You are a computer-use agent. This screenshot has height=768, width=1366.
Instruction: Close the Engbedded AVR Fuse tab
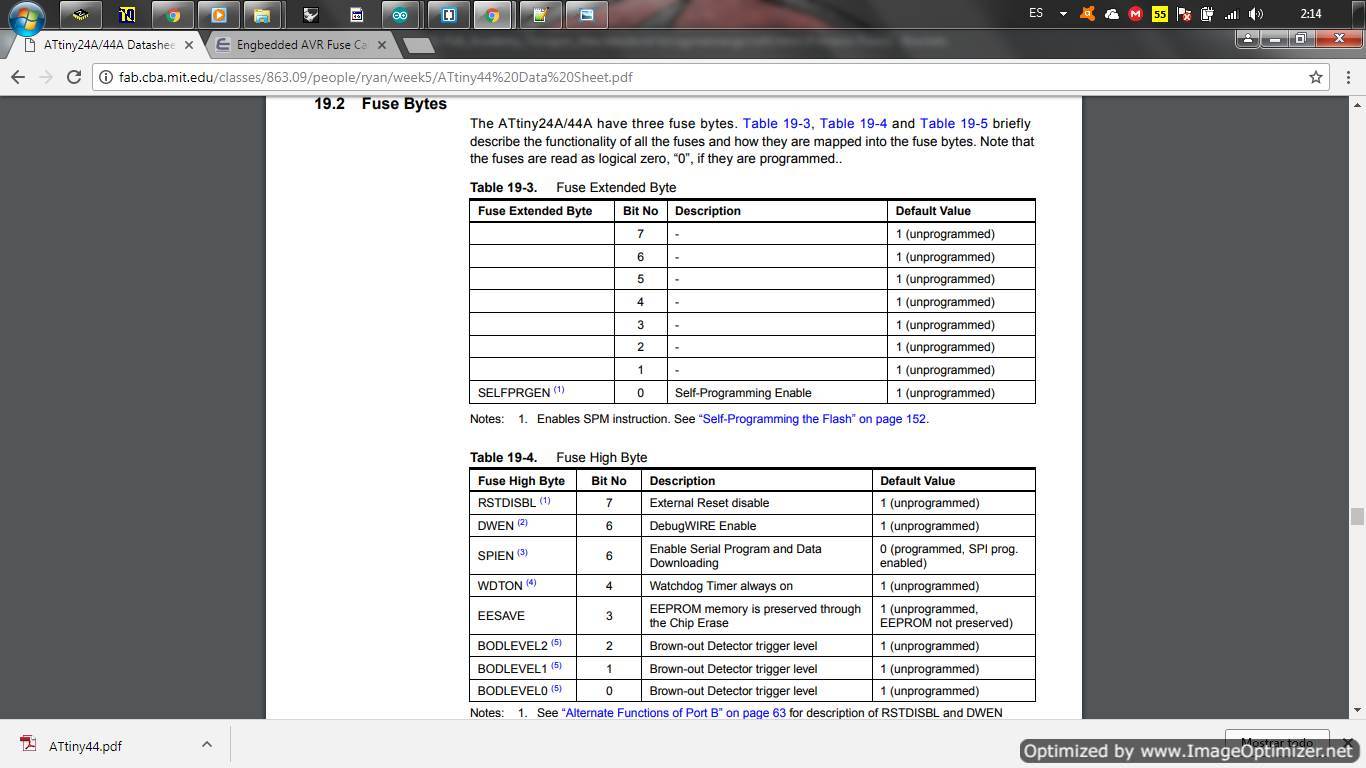[x=381, y=45]
